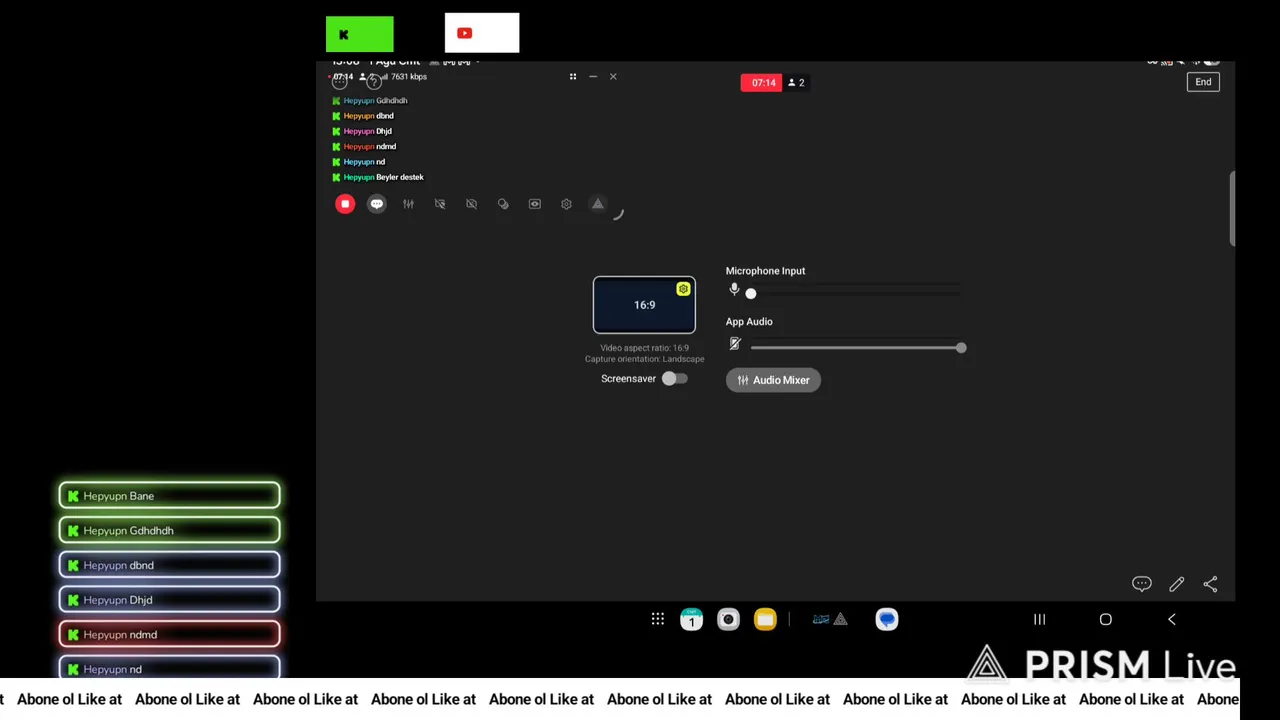Image resolution: width=1280 pixels, height=720 pixels.
Task: Open the chat bubble icon in overlay toolbar
Action: point(377,204)
